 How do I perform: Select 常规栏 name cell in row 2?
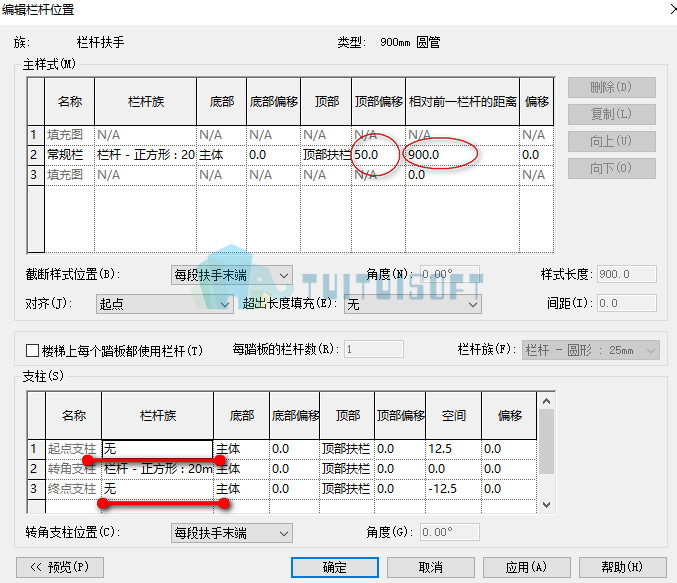point(69,155)
